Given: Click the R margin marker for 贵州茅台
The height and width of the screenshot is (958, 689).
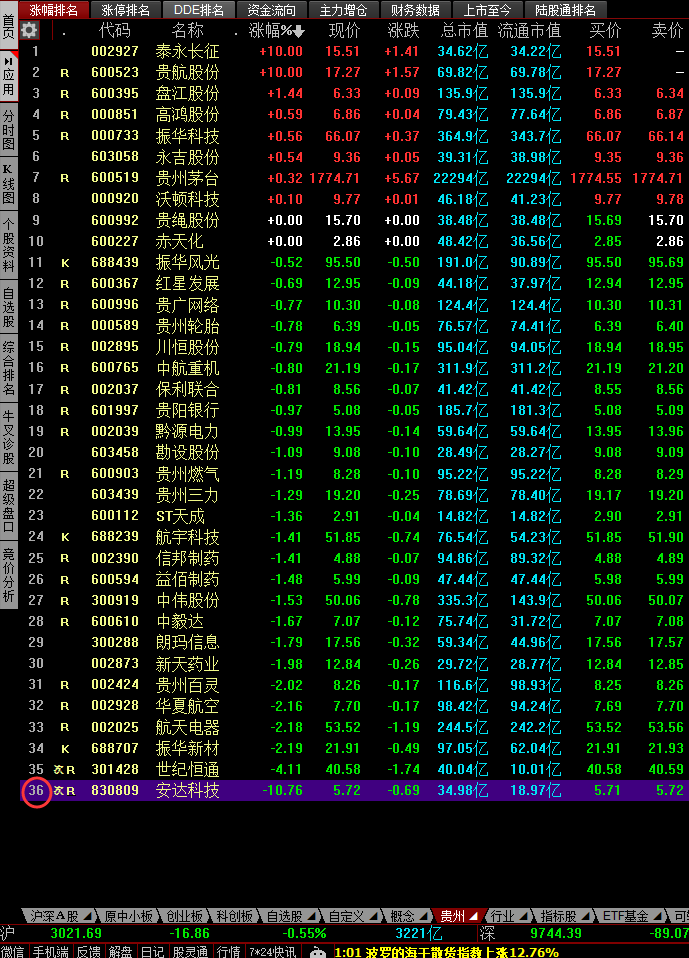Looking at the screenshot, I should [x=64, y=178].
